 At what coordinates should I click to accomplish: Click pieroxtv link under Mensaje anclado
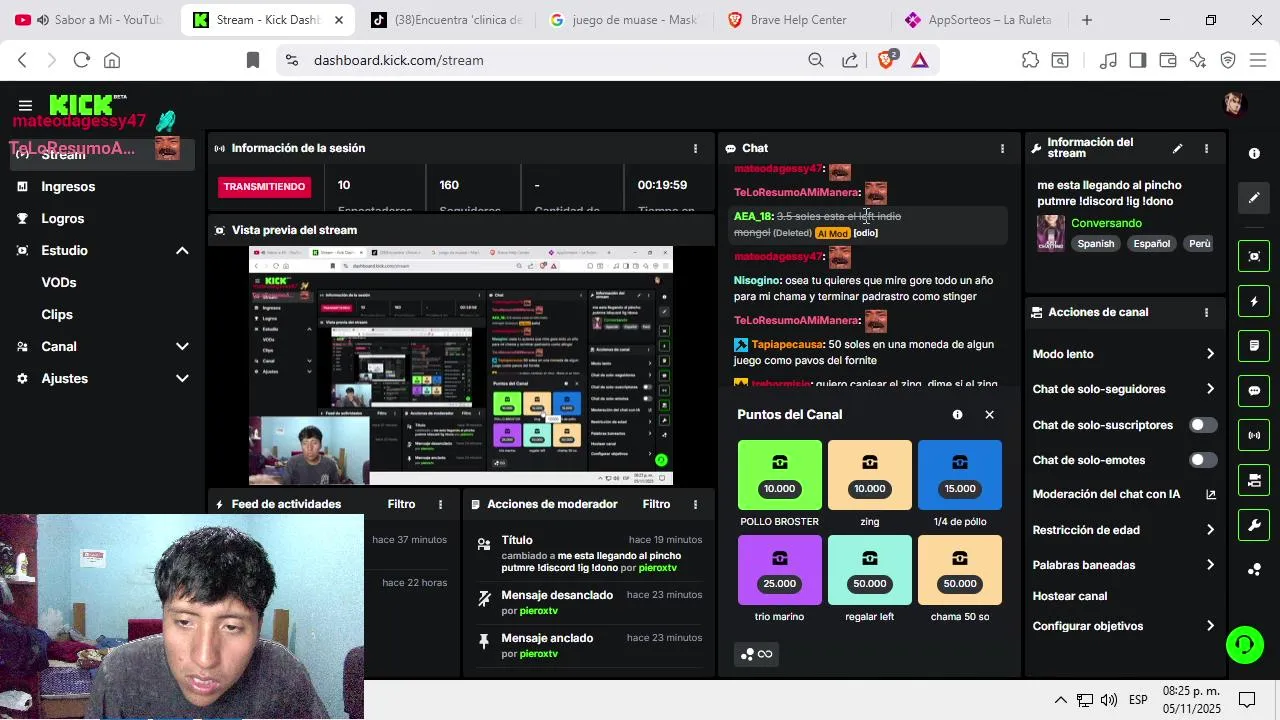pos(538,654)
